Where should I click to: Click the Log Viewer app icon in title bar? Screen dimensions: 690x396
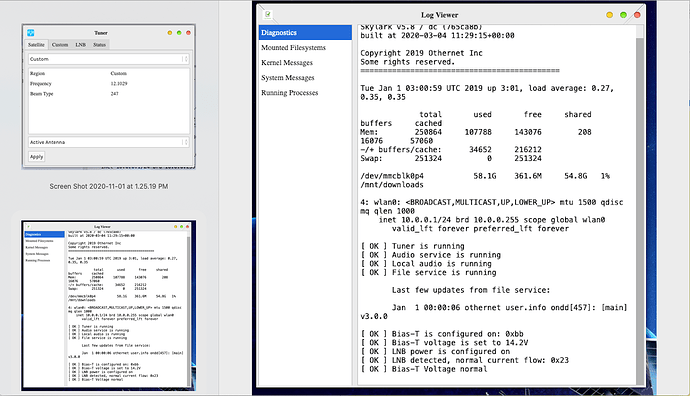(x=268, y=15)
